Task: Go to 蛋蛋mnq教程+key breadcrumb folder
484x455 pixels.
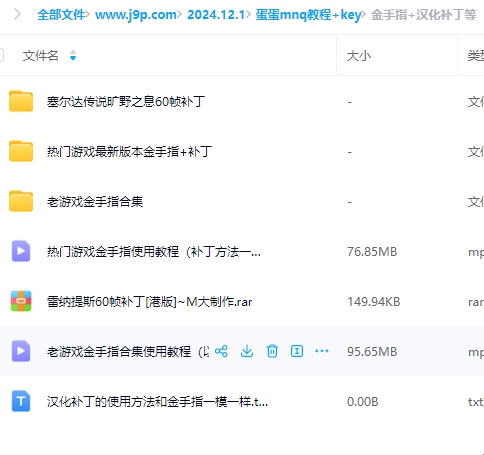Action: (x=308, y=15)
